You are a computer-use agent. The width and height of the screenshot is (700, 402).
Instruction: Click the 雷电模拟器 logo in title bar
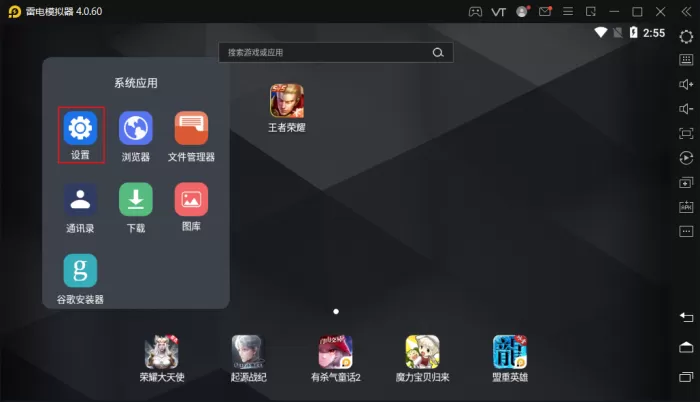pos(15,12)
